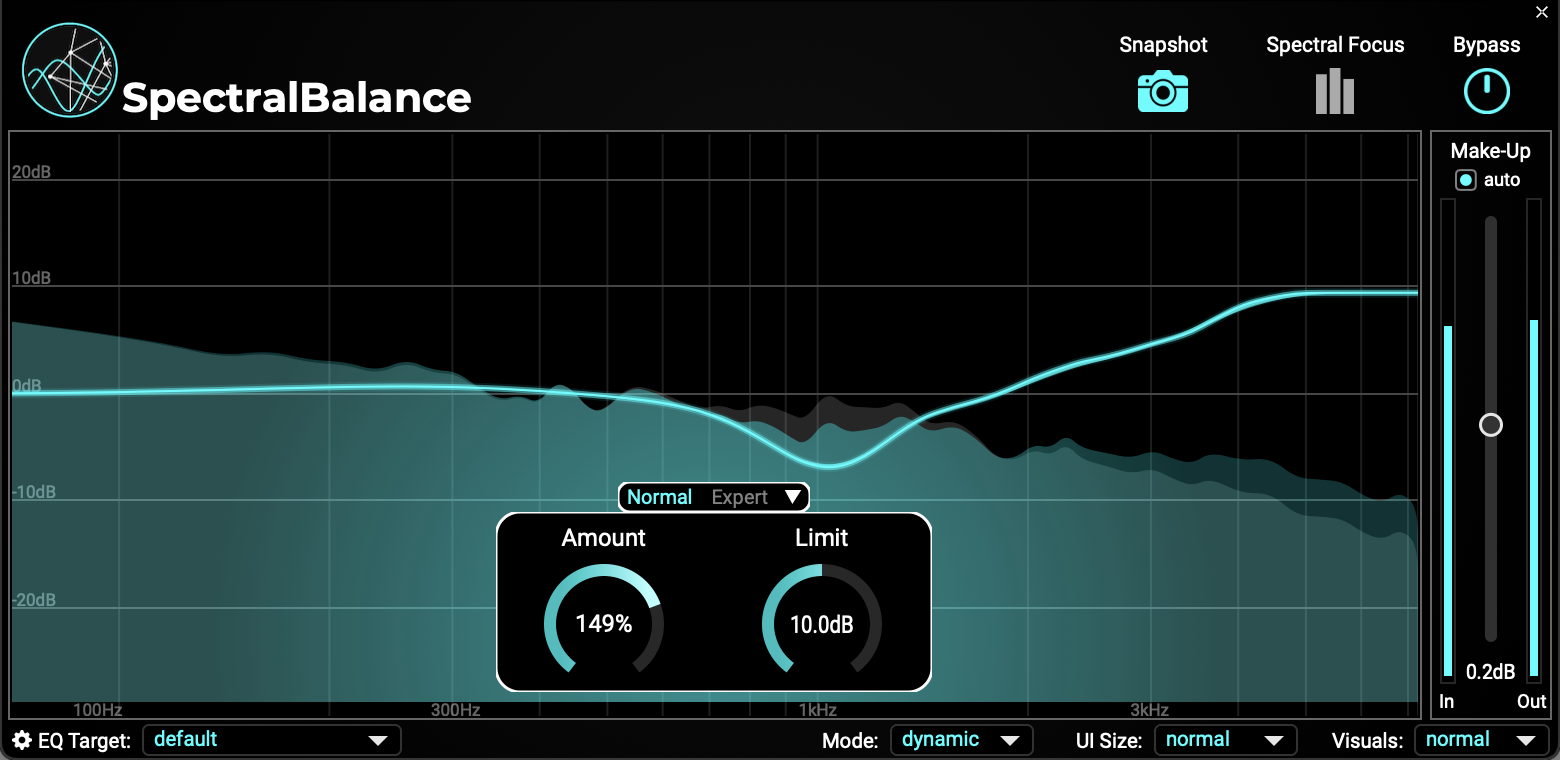
Task: Open the EQ Target default dropdown
Action: (x=272, y=740)
